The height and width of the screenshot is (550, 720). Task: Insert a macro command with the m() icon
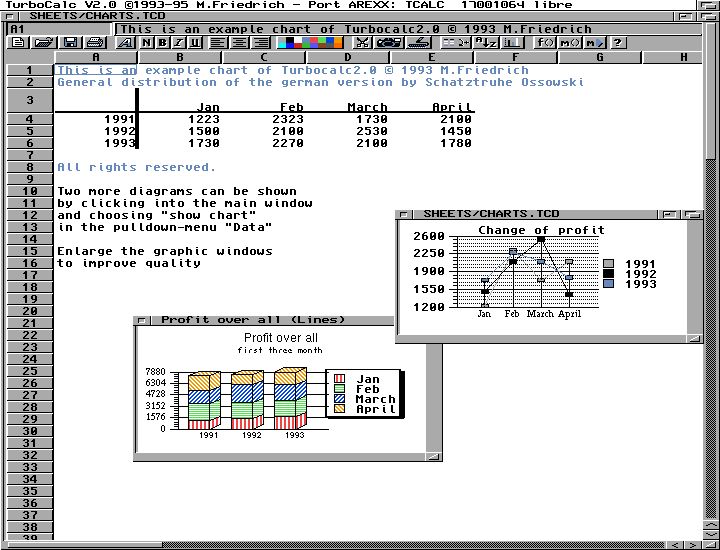point(570,43)
